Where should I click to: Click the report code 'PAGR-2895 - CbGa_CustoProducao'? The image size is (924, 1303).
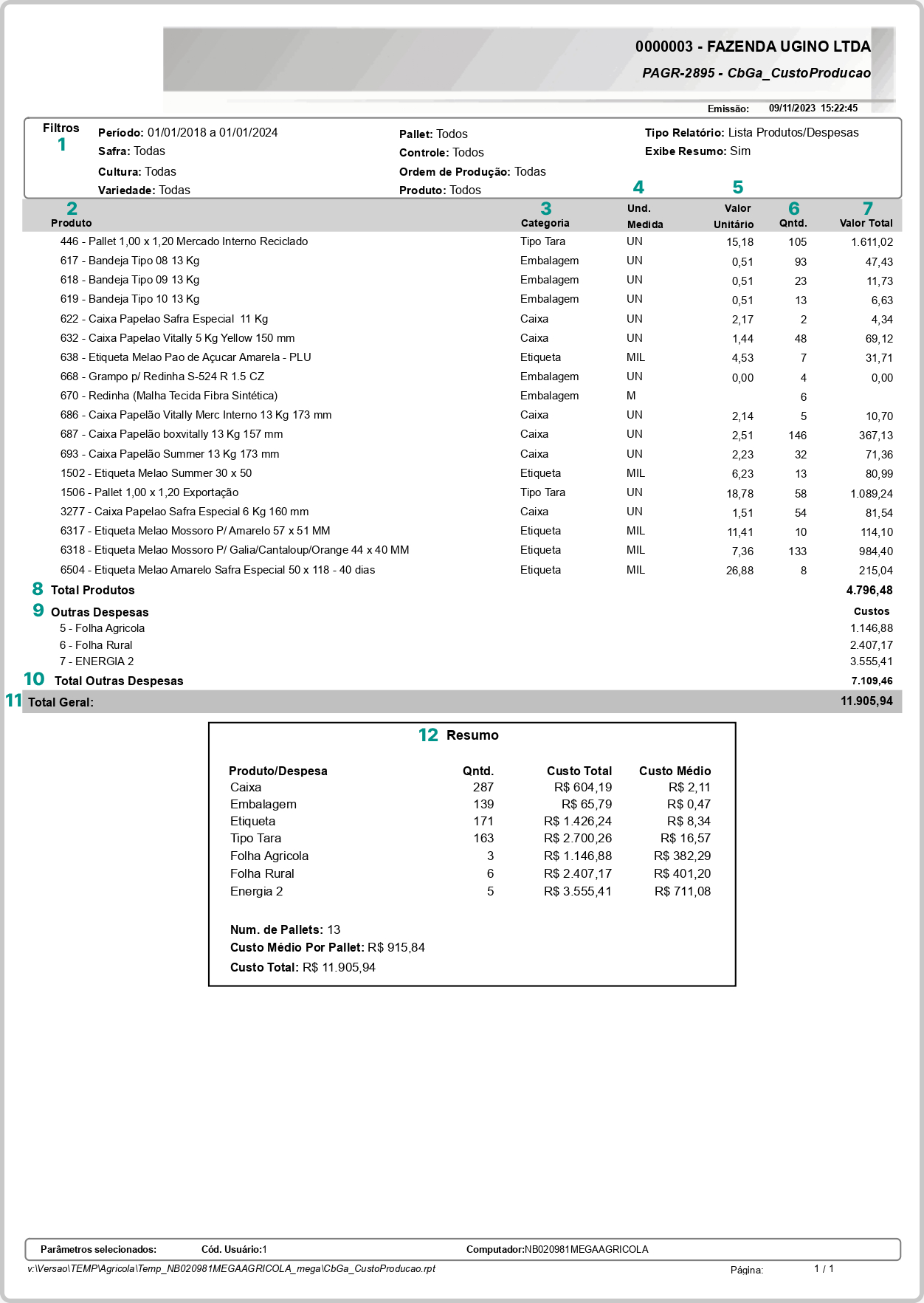756,73
